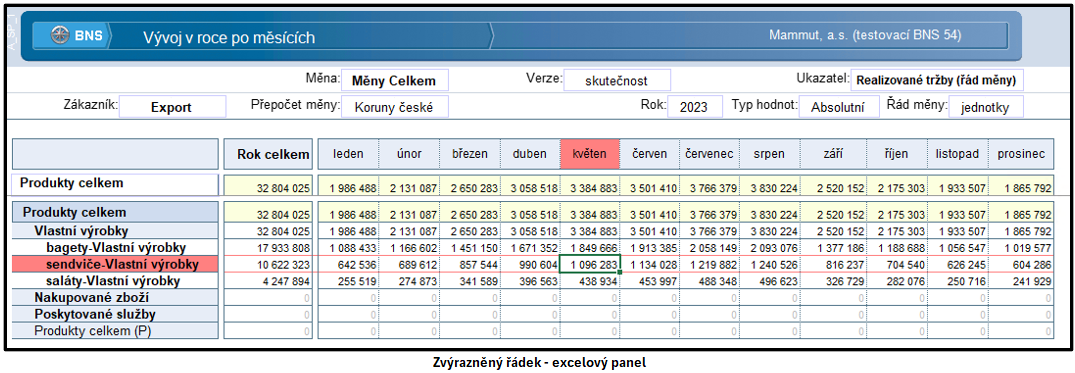Screen dimensions: 1075x373
Task: Click the BNS logo icon
Action: click(61, 36)
